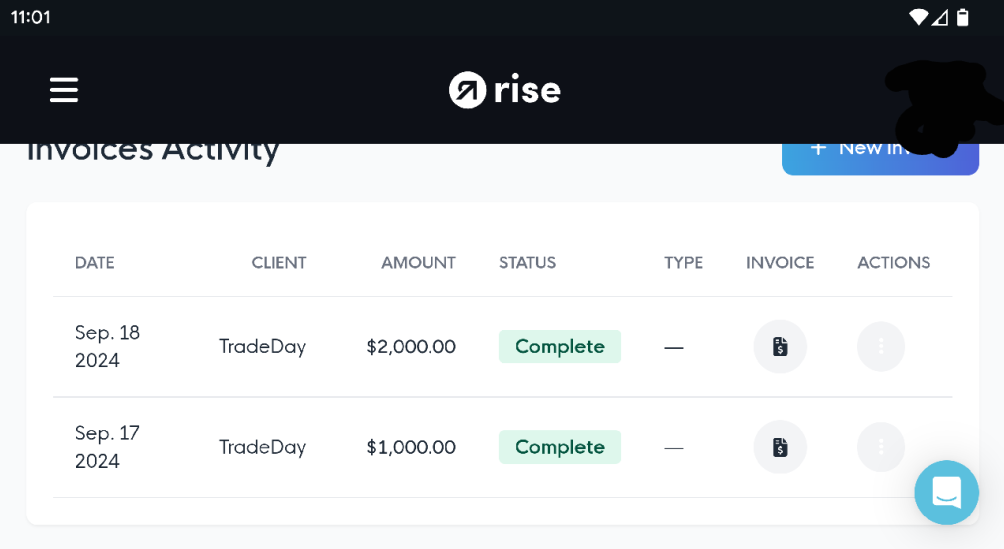This screenshot has width=1004, height=549.
Task: Open actions menu for $1,000.00 invoice
Action: [881, 447]
